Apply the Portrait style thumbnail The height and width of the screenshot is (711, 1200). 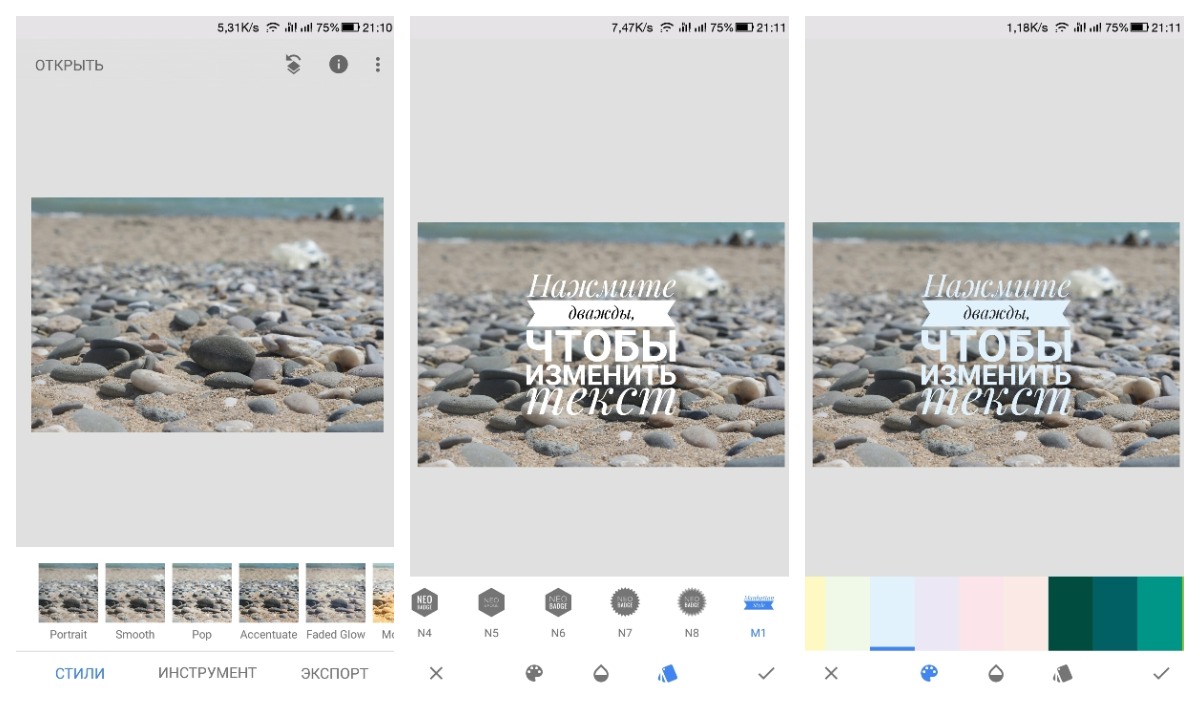click(68, 593)
